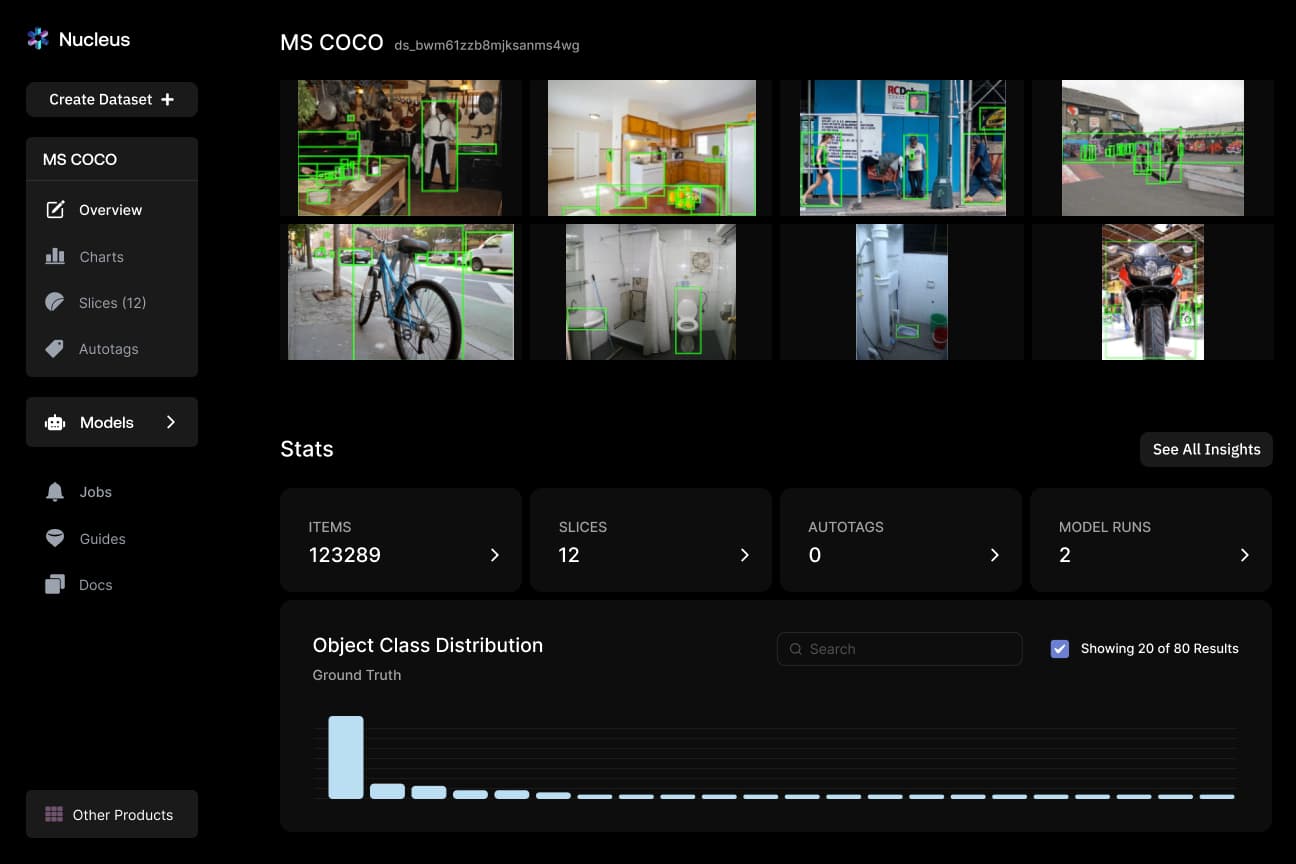Image resolution: width=1296 pixels, height=864 pixels.
Task: Click the Overview pencil-edit icon
Action: [x=55, y=210]
